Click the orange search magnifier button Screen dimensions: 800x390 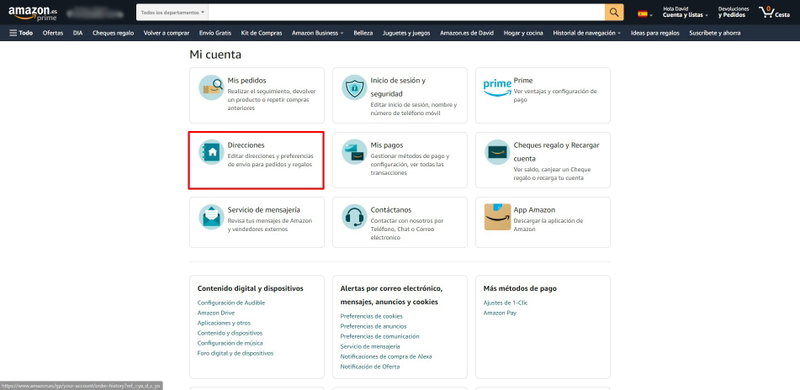[x=614, y=13]
